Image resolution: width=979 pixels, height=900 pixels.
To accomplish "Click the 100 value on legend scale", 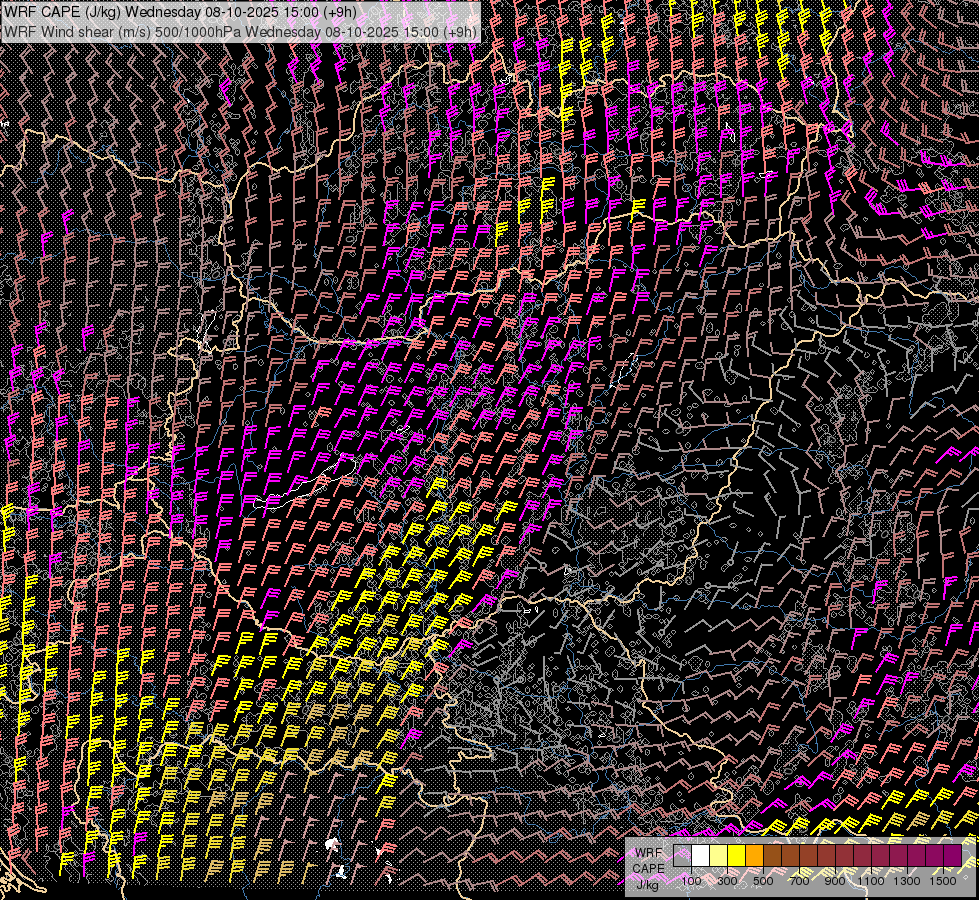I will point(692,881).
